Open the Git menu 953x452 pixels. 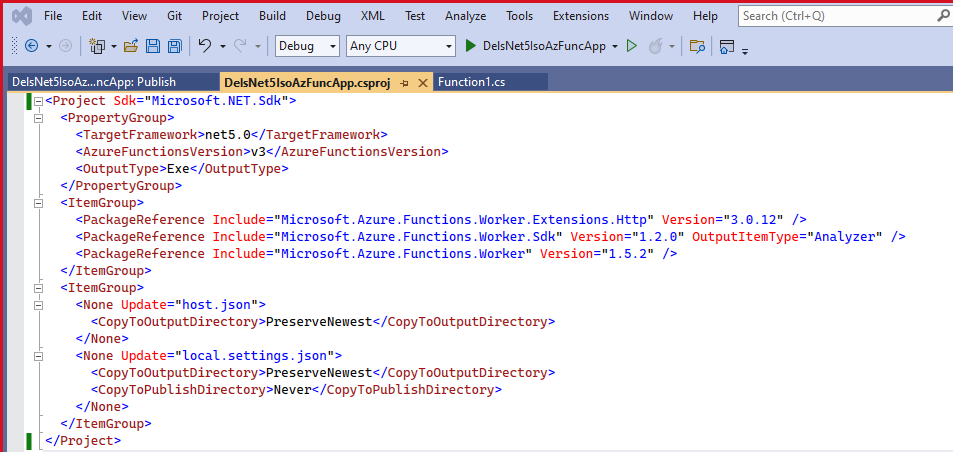click(175, 16)
